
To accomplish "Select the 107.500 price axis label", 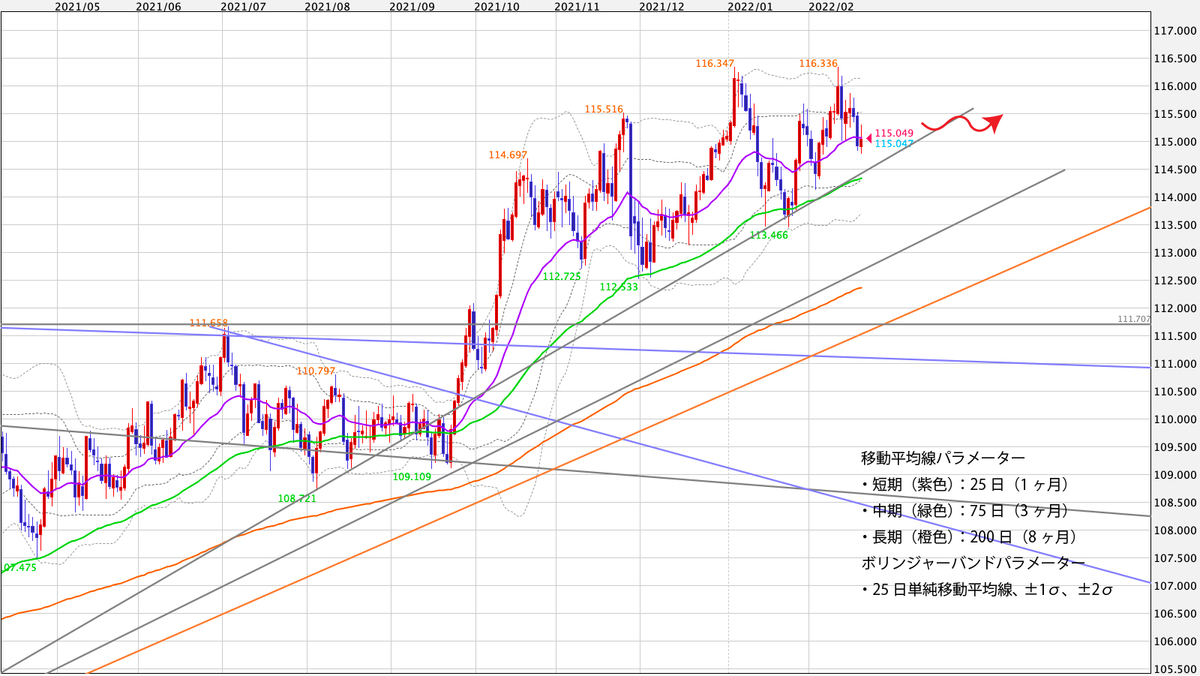I will point(1174,558).
